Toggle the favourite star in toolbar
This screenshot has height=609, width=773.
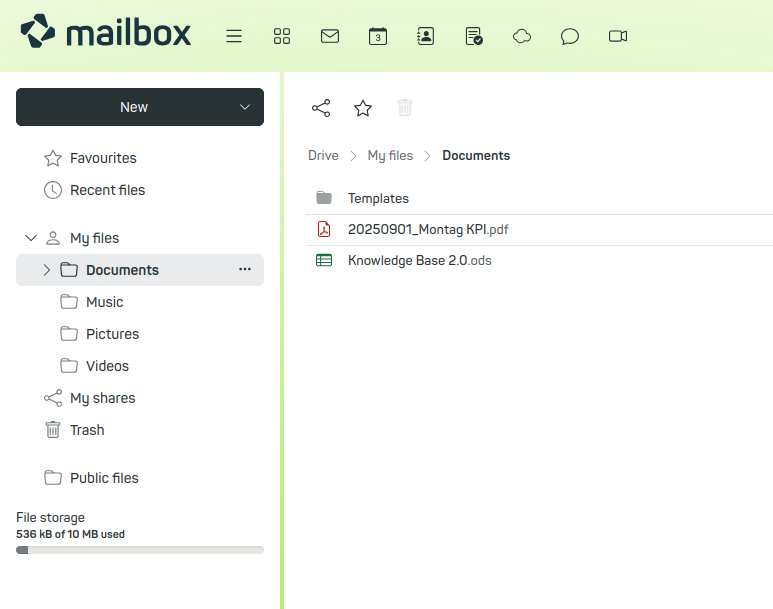click(363, 108)
